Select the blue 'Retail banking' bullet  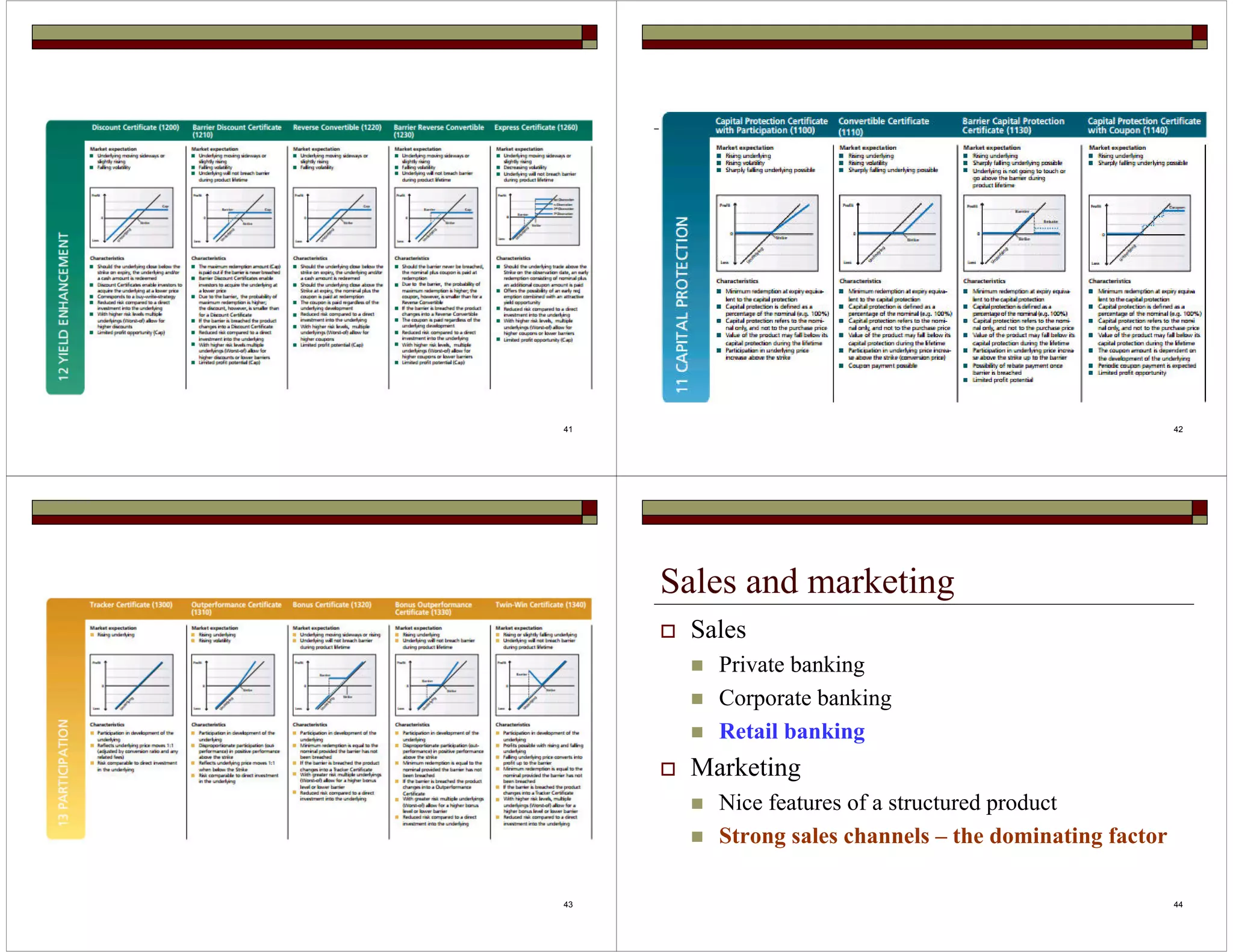tap(792, 731)
